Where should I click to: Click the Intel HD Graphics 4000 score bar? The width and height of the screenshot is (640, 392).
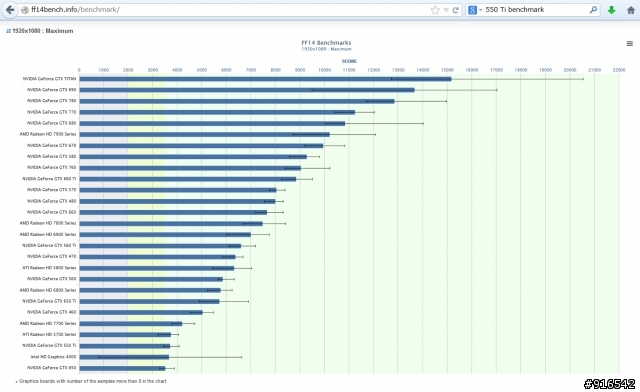pyautogui.click(x=124, y=357)
